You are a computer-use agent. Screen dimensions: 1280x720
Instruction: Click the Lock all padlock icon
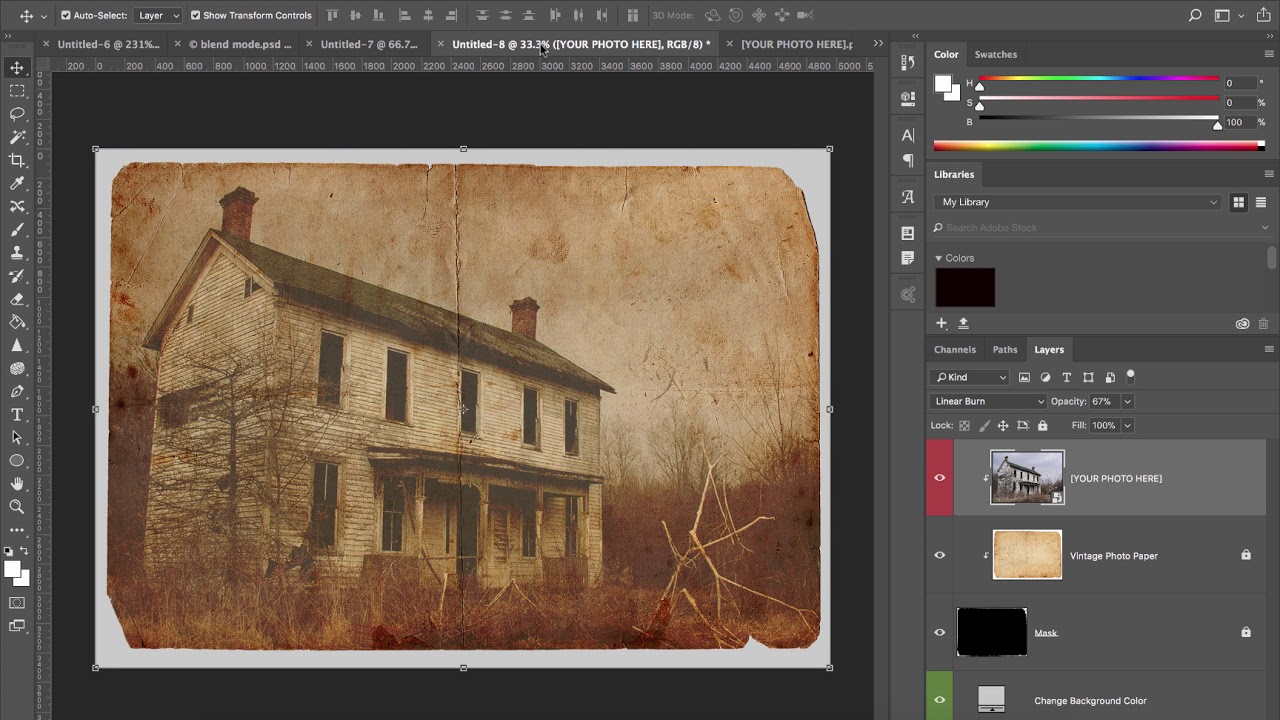(x=1042, y=425)
